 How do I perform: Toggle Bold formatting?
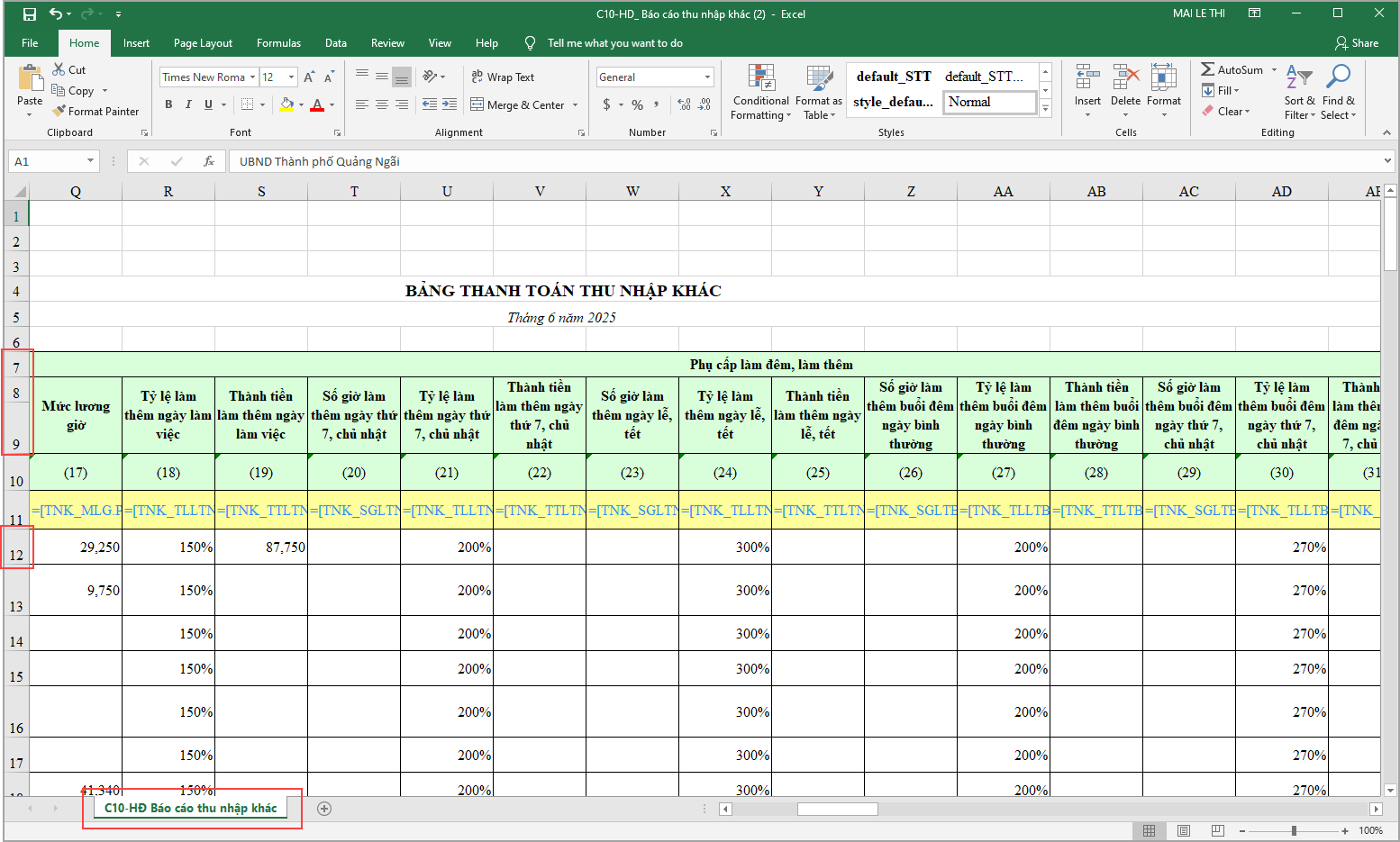[x=168, y=104]
